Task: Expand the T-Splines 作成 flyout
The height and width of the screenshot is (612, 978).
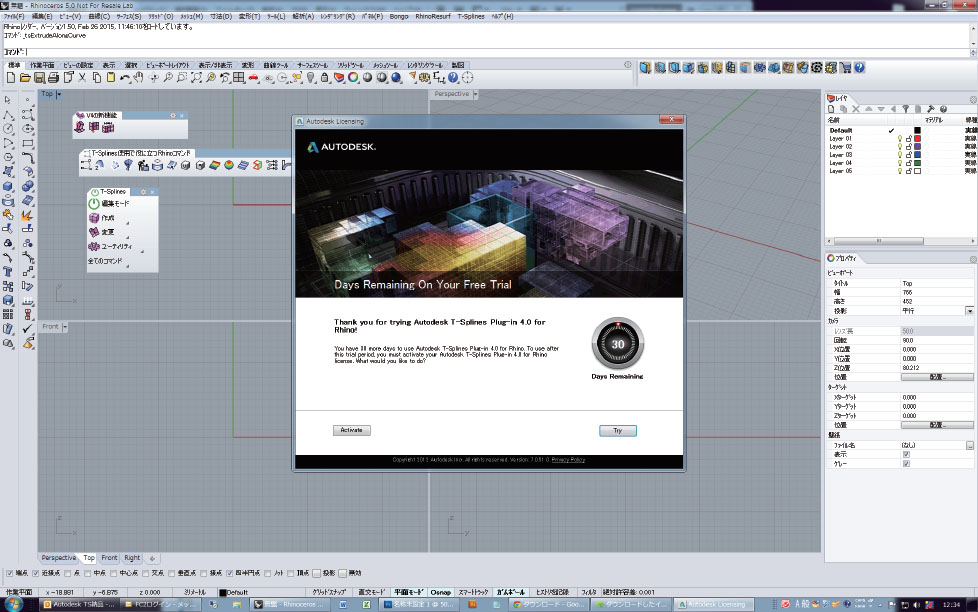Action: click(127, 223)
